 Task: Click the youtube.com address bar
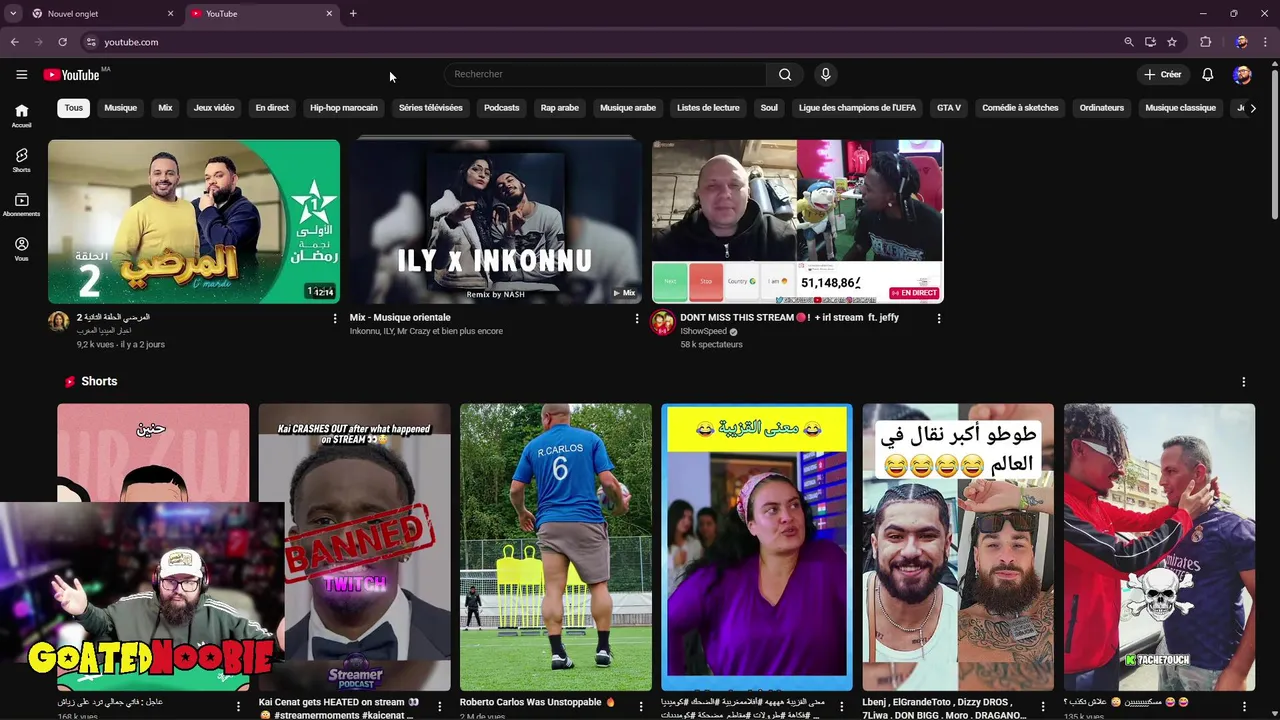pyautogui.click(x=600, y=42)
